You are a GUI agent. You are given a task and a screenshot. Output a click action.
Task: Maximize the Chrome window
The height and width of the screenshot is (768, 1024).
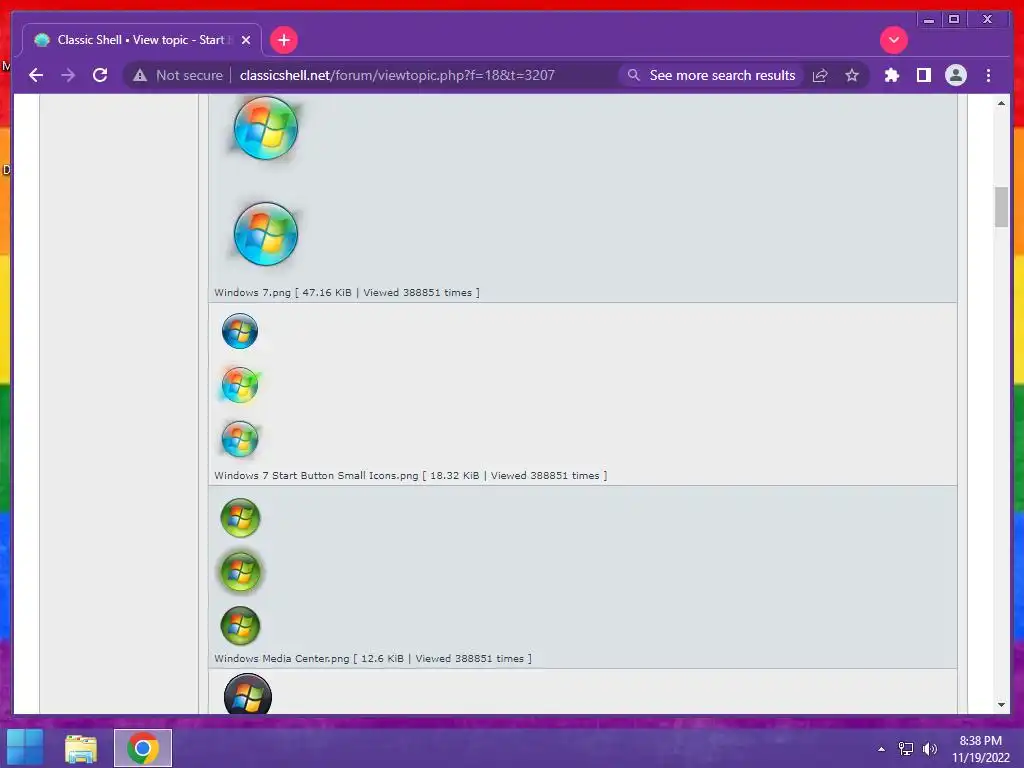(954, 20)
